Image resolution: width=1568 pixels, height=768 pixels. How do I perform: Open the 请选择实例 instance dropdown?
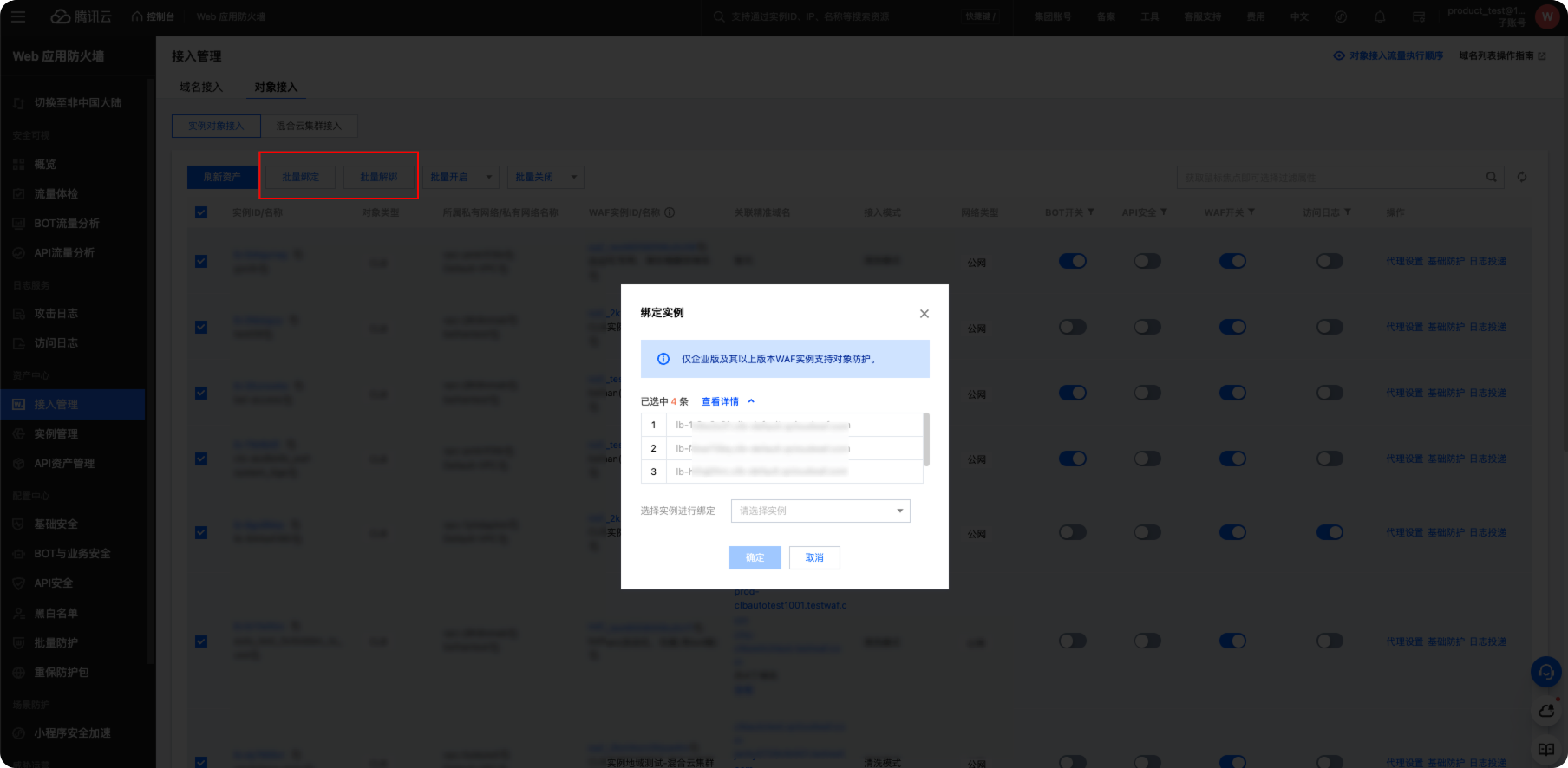coord(820,511)
